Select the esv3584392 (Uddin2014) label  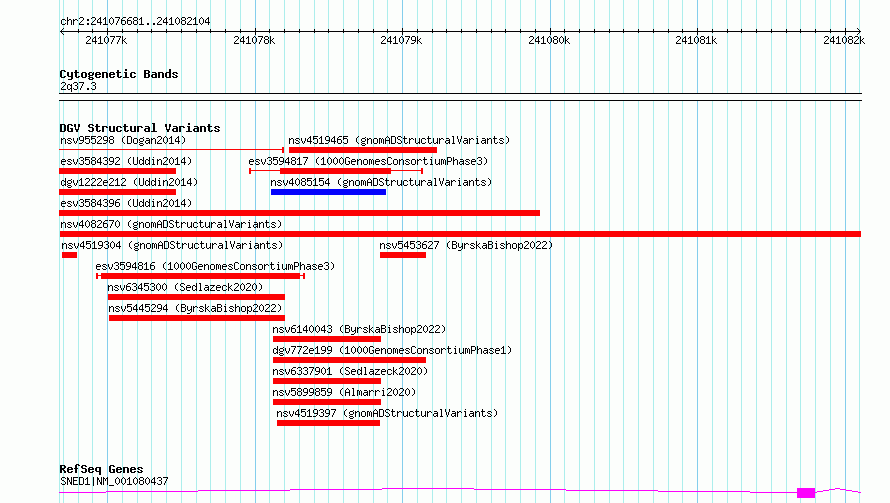(x=126, y=161)
